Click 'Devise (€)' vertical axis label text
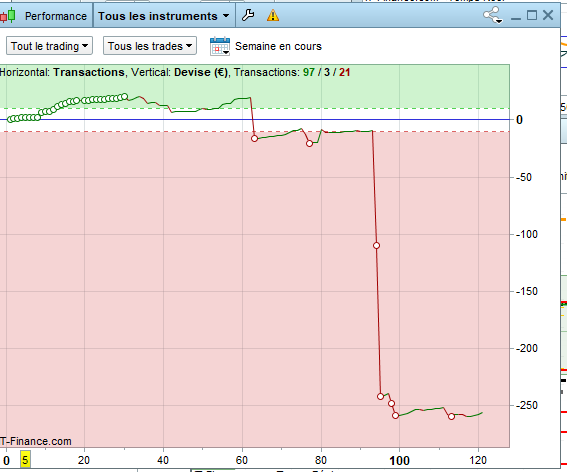 tap(201, 72)
